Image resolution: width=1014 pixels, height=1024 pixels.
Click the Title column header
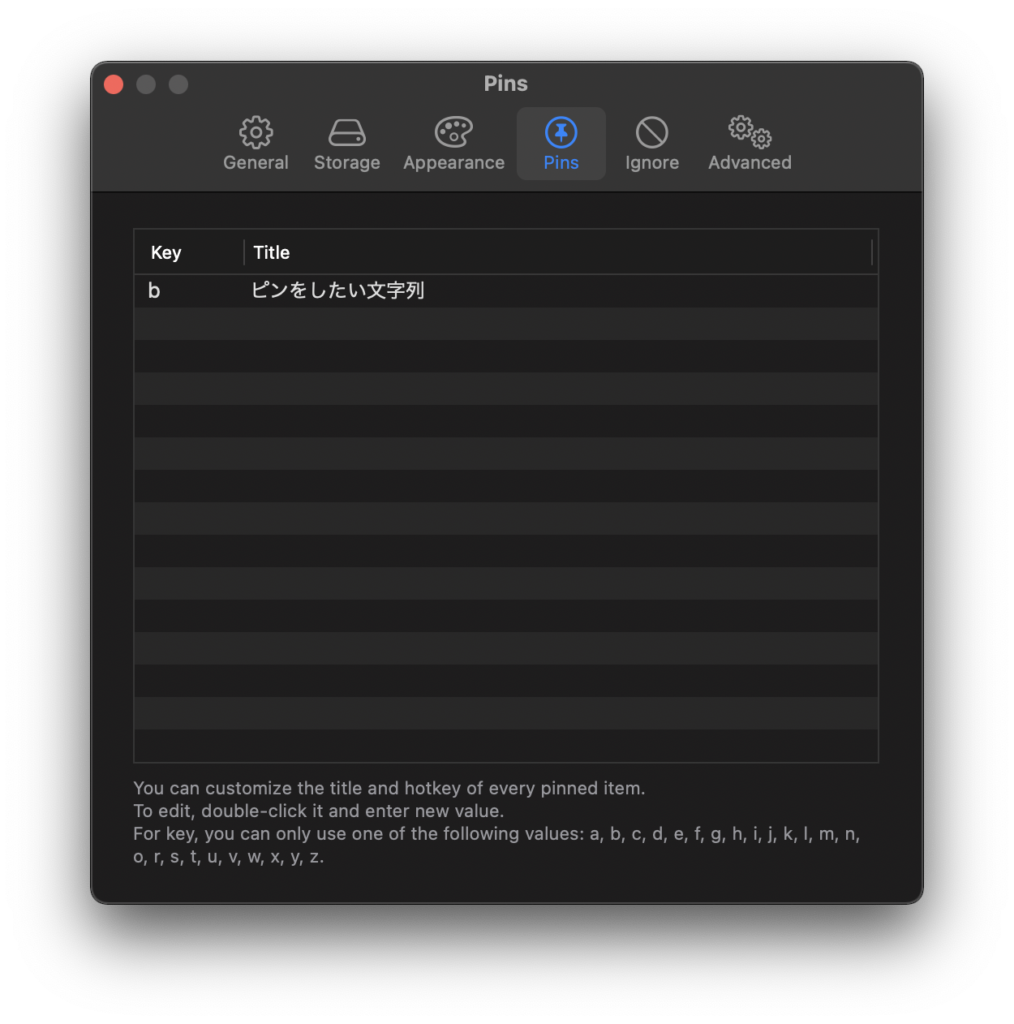(272, 253)
